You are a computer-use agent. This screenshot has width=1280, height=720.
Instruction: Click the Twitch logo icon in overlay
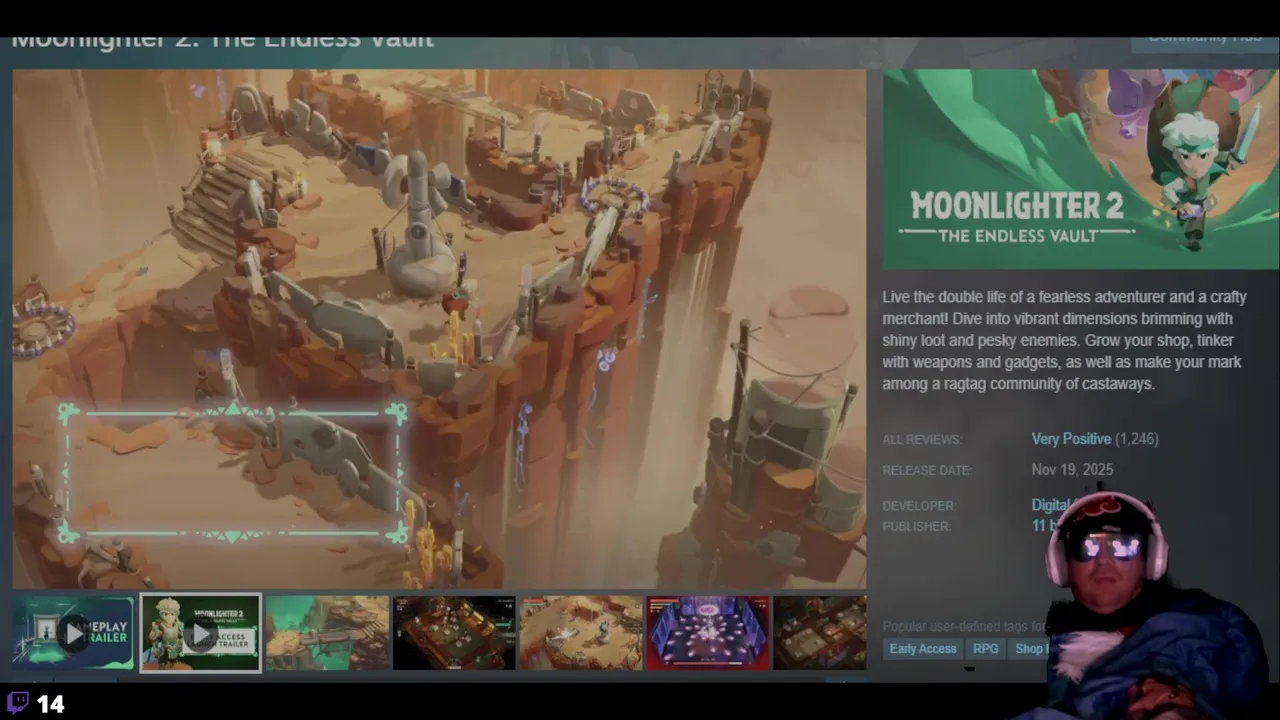pos(18,703)
